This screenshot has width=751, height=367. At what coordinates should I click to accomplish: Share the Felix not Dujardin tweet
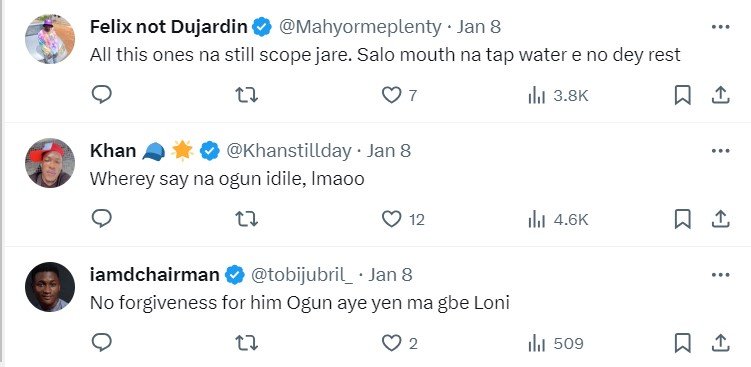point(720,95)
